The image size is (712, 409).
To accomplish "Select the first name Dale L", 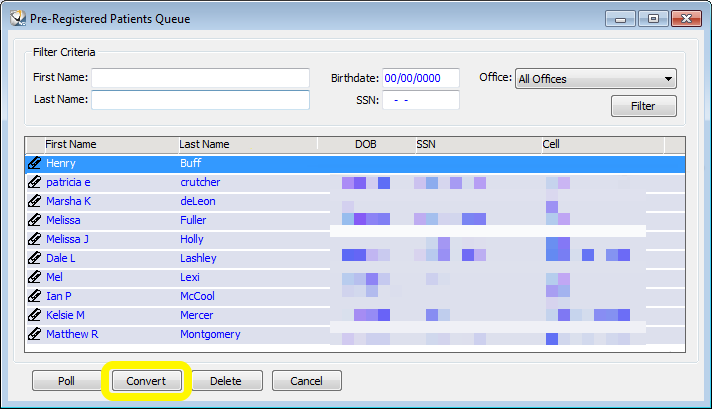I will point(61,258).
